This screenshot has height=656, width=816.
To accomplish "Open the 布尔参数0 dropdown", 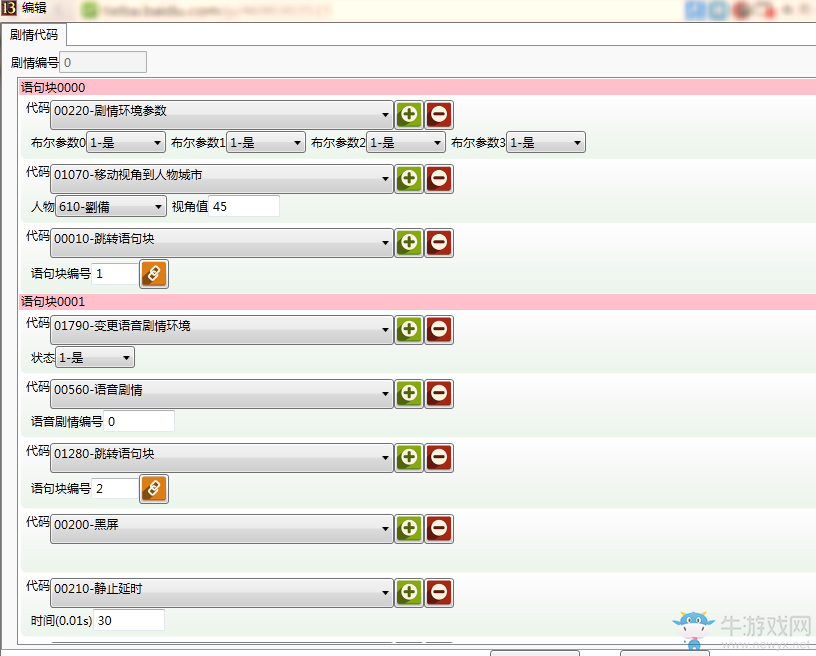I will click(126, 143).
